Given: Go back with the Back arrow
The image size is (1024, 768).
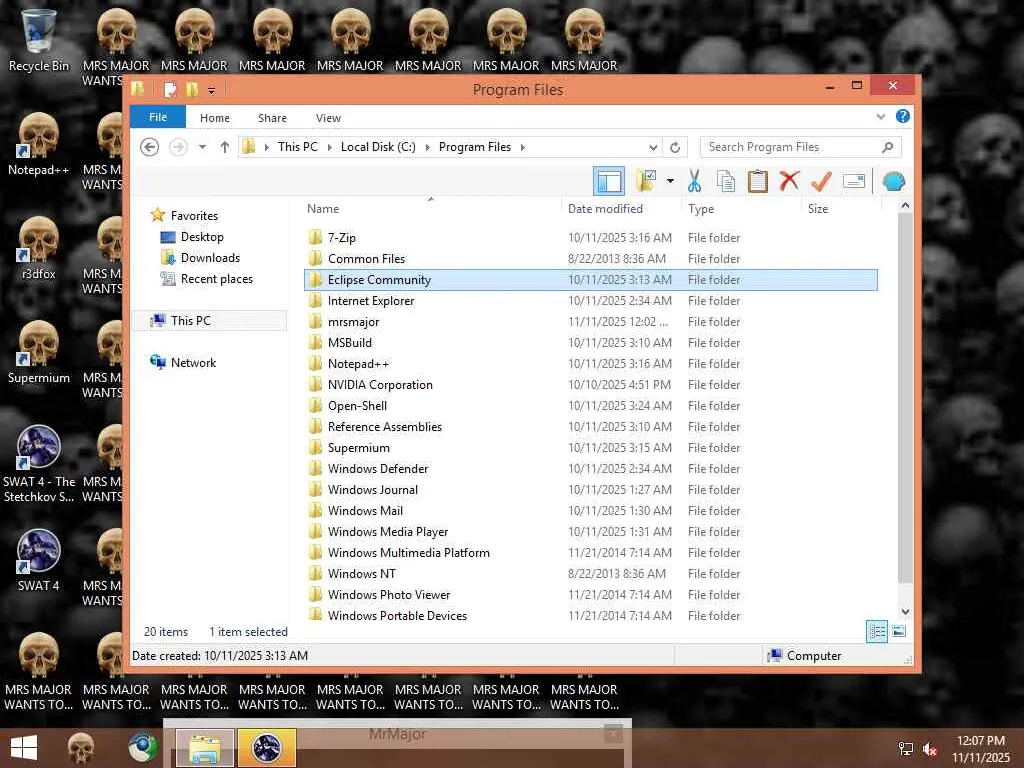Looking at the screenshot, I should pyautogui.click(x=150, y=147).
